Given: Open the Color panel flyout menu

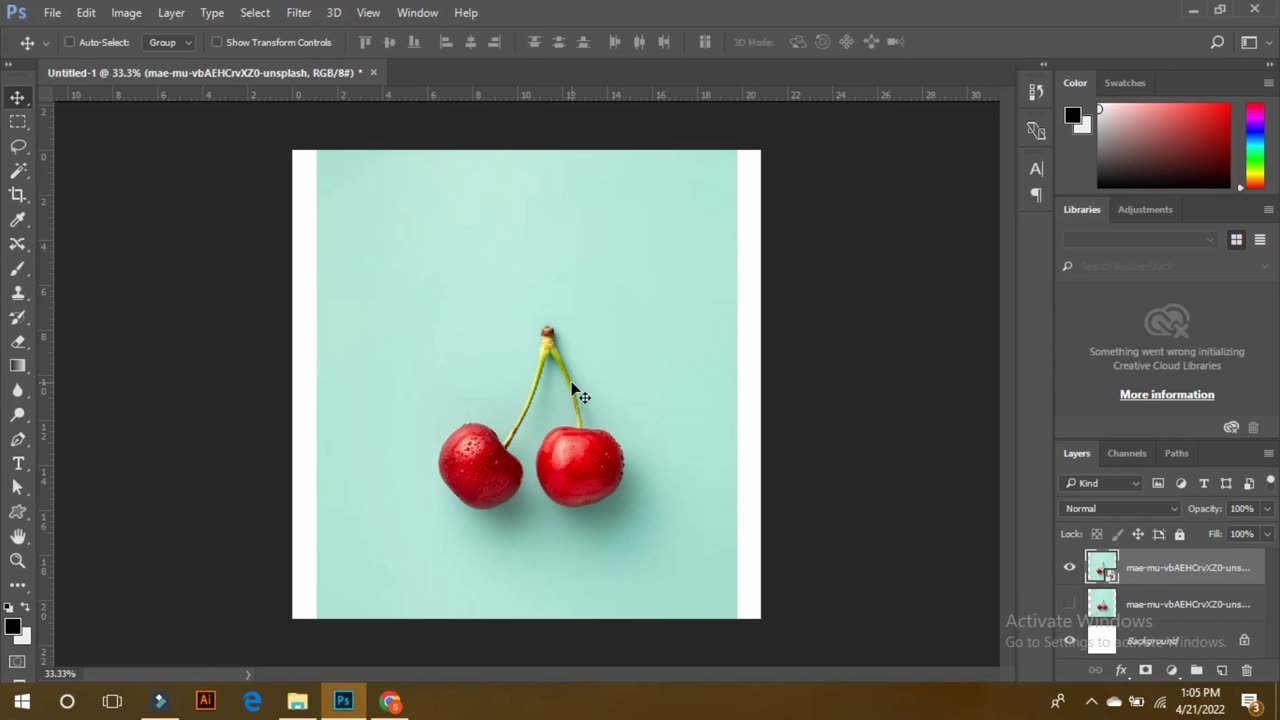Looking at the screenshot, I should coord(1269,83).
